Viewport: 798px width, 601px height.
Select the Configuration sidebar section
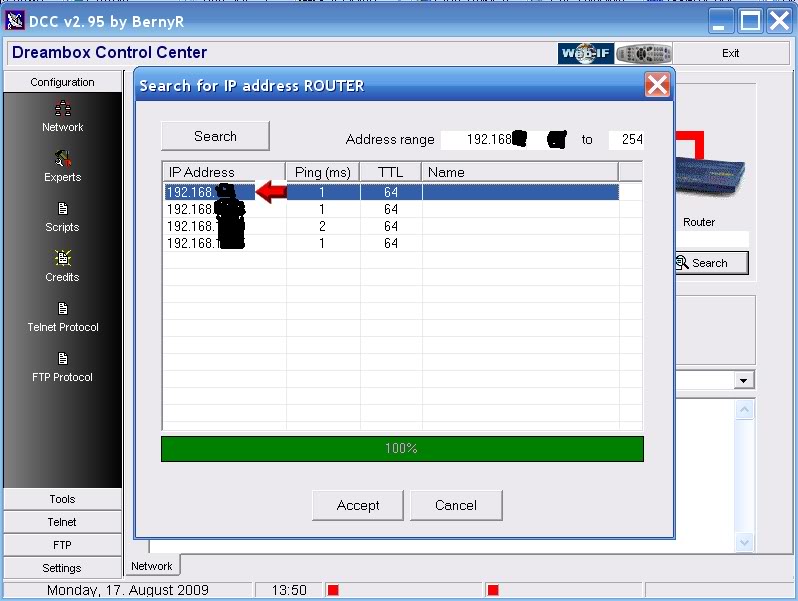[x=63, y=82]
